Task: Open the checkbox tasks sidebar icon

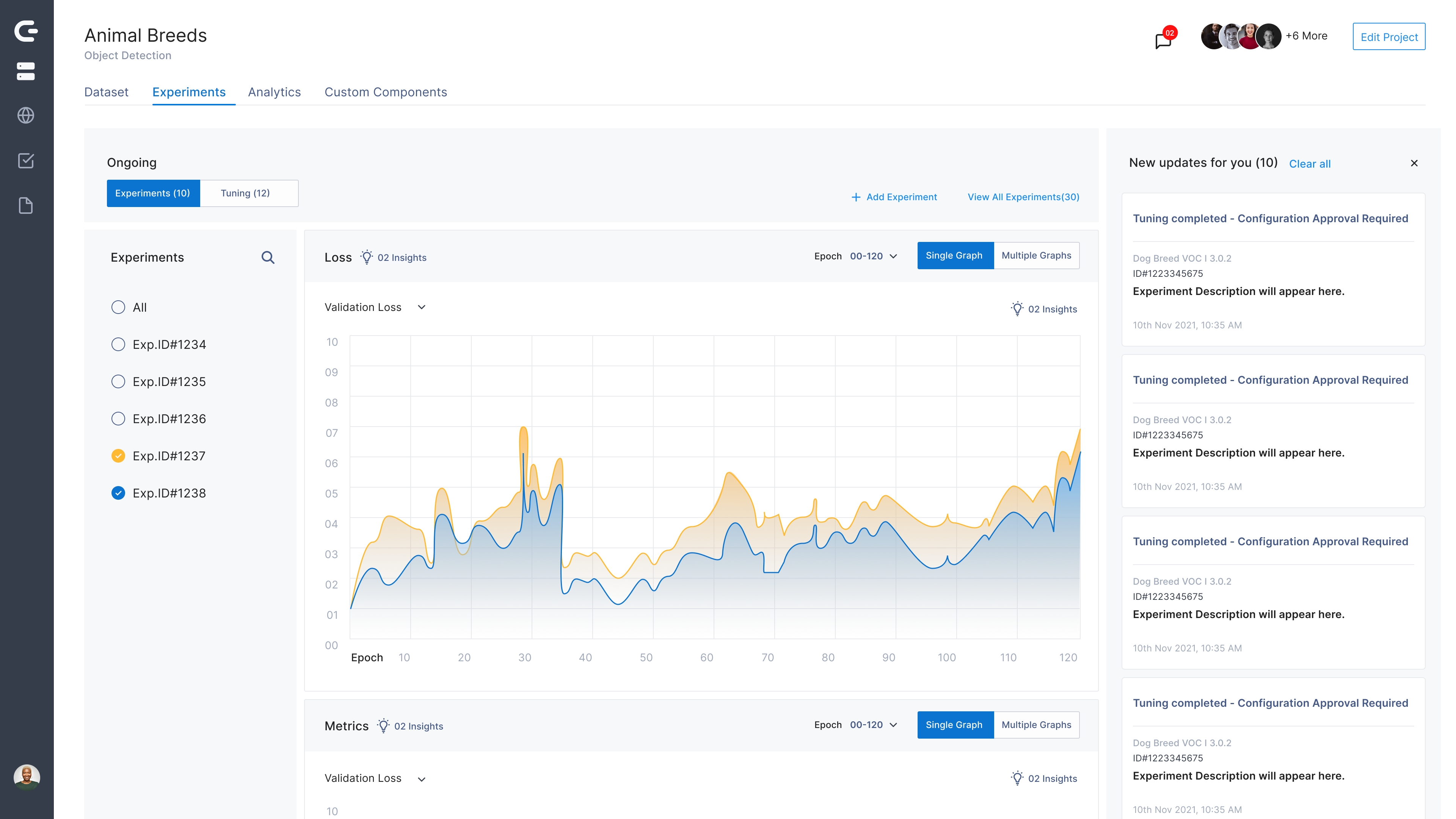Action: coord(26,160)
